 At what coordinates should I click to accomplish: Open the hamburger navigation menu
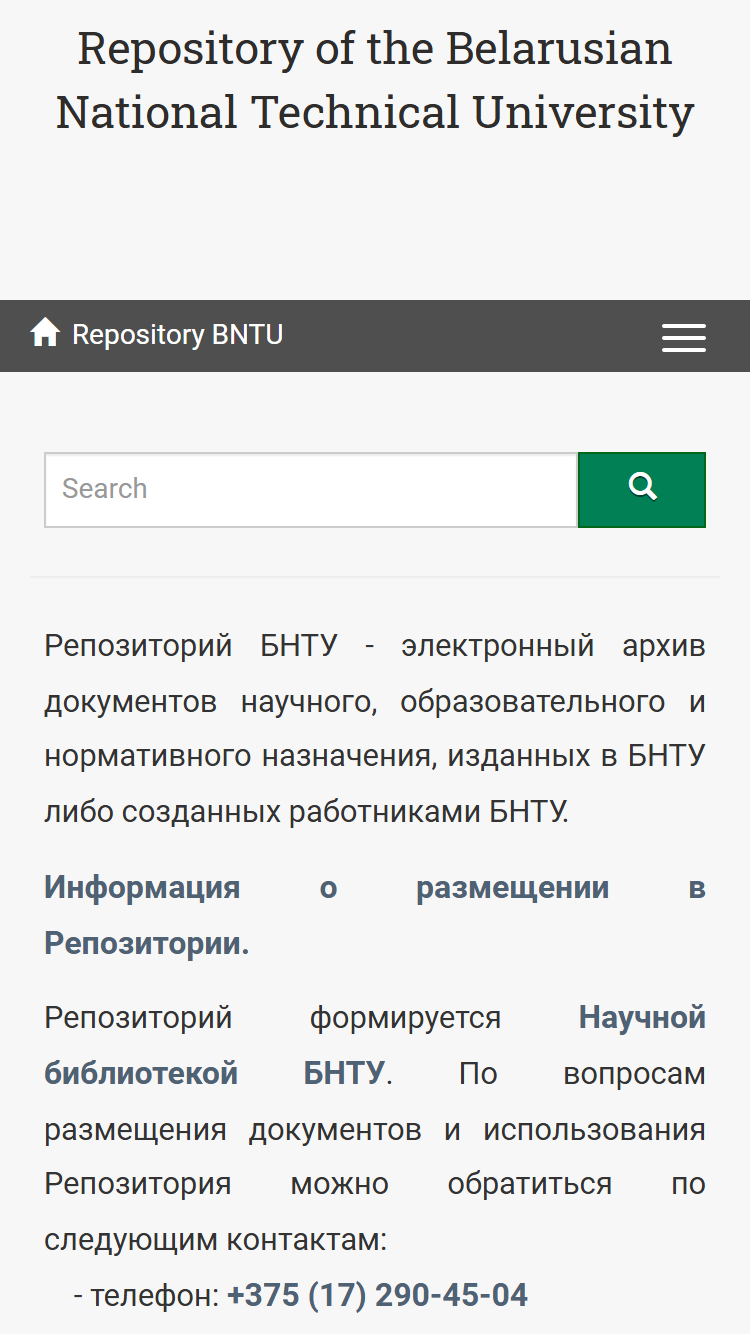click(x=684, y=337)
